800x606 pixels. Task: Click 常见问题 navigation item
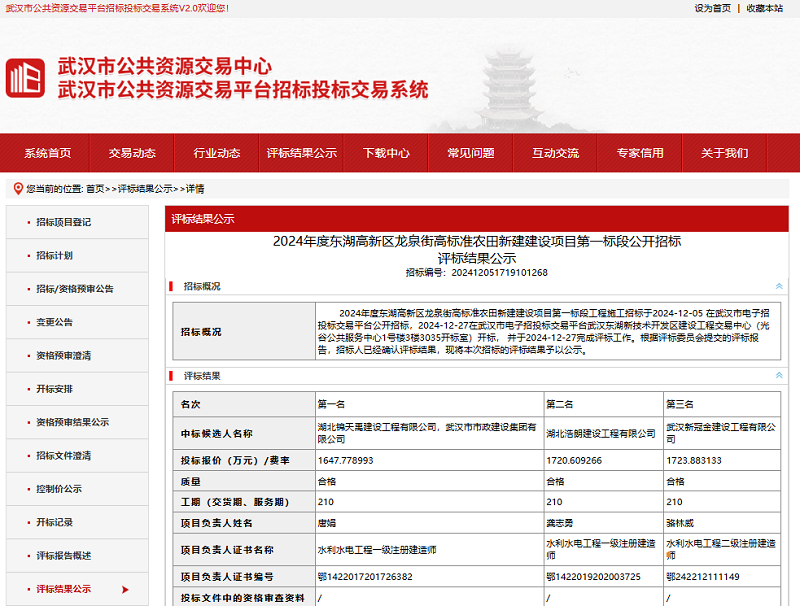click(x=470, y=153)
